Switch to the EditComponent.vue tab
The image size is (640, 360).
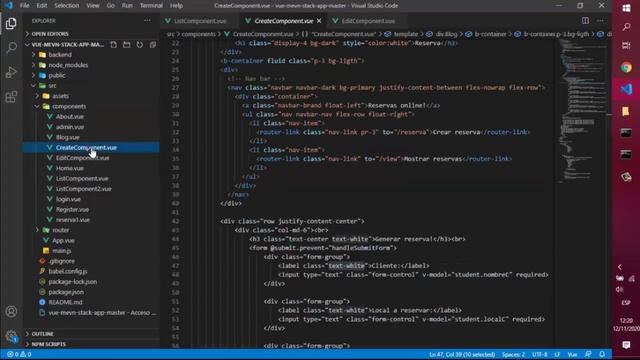click(368, 21)
